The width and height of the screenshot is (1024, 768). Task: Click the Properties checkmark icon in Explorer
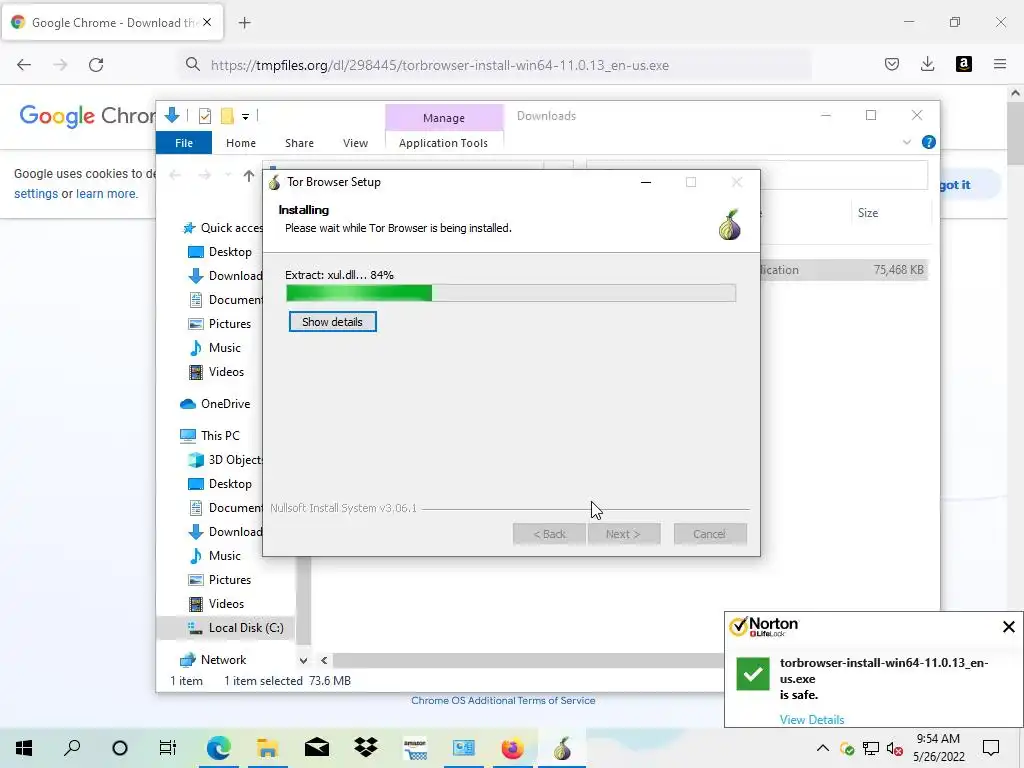tap(204, 116)
